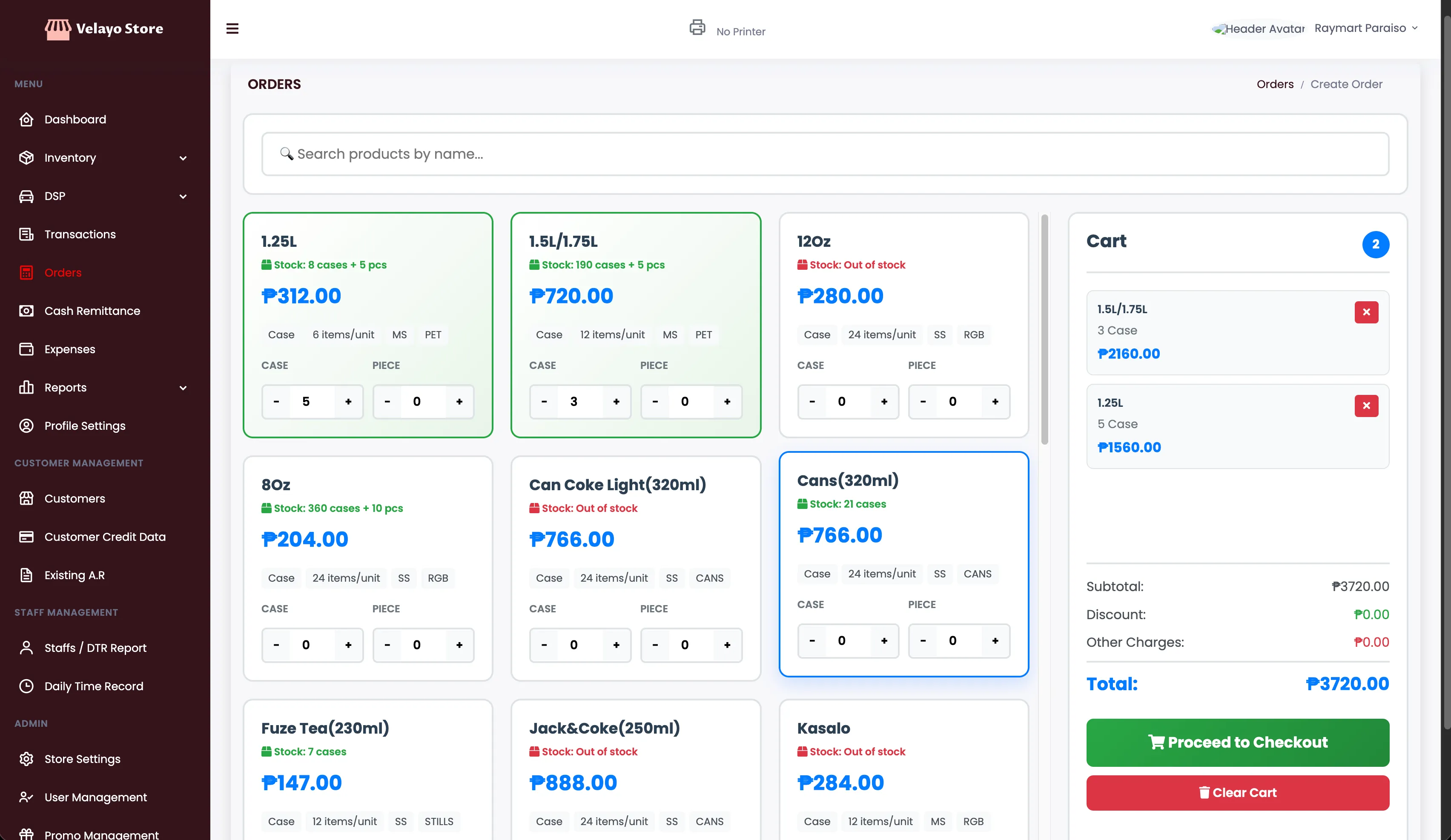Open Customer Credit Data page
Screen dimensions: 1451x840
point(105,537)
